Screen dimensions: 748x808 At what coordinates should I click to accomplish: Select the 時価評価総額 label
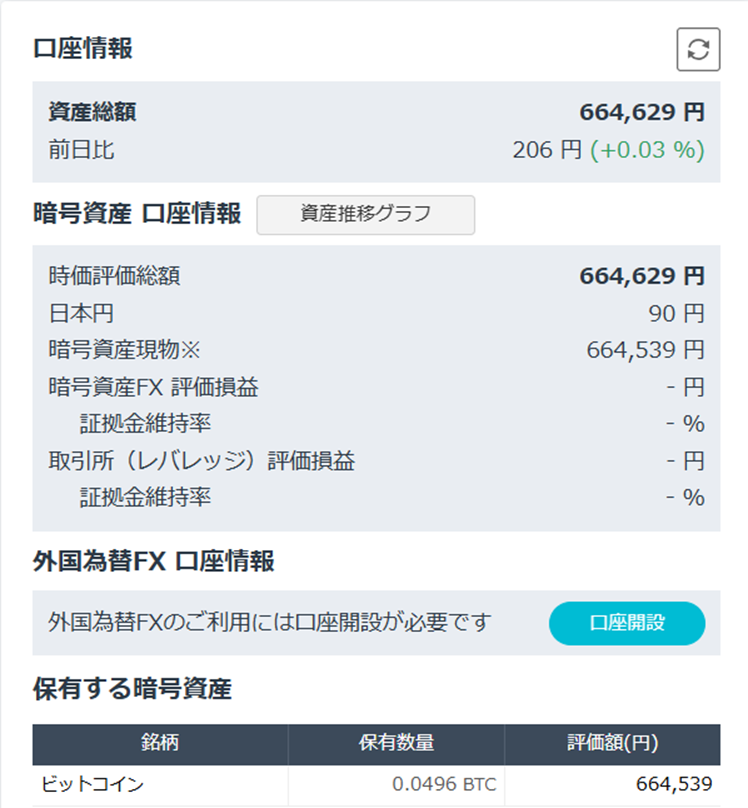(114, 276)
